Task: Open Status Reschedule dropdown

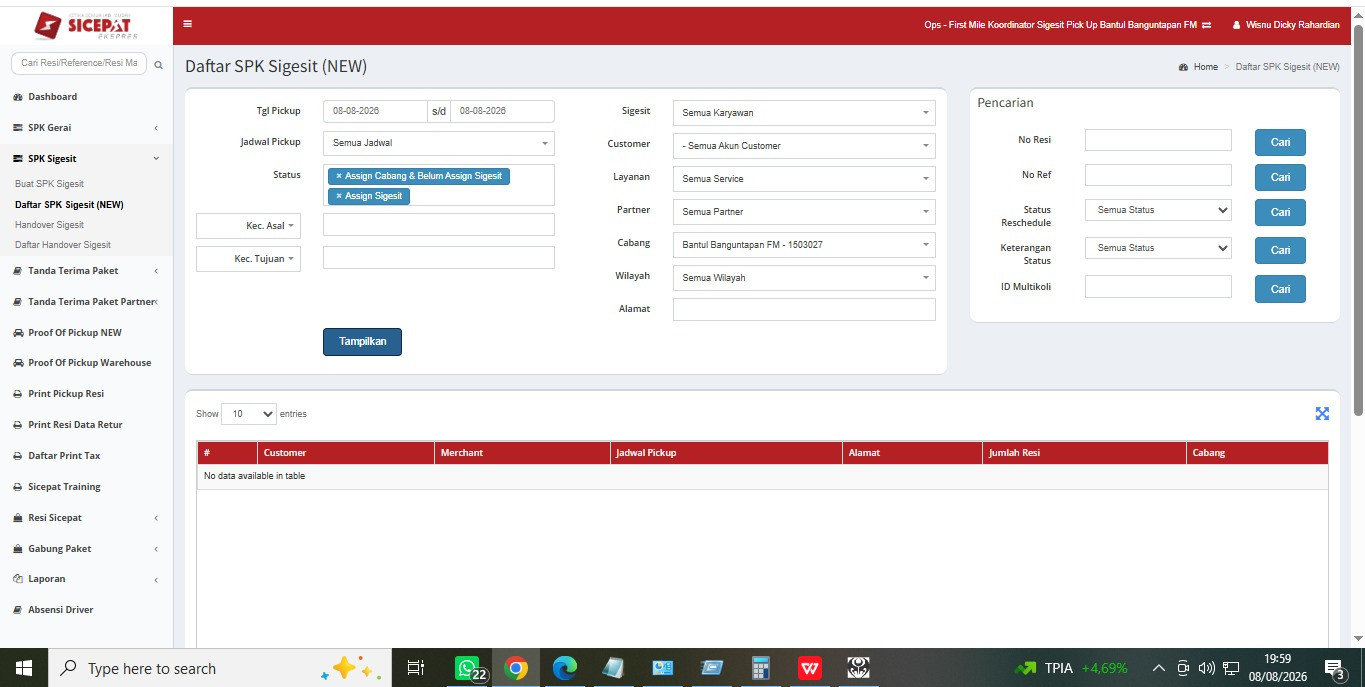Action: [x=1158, y=210]
